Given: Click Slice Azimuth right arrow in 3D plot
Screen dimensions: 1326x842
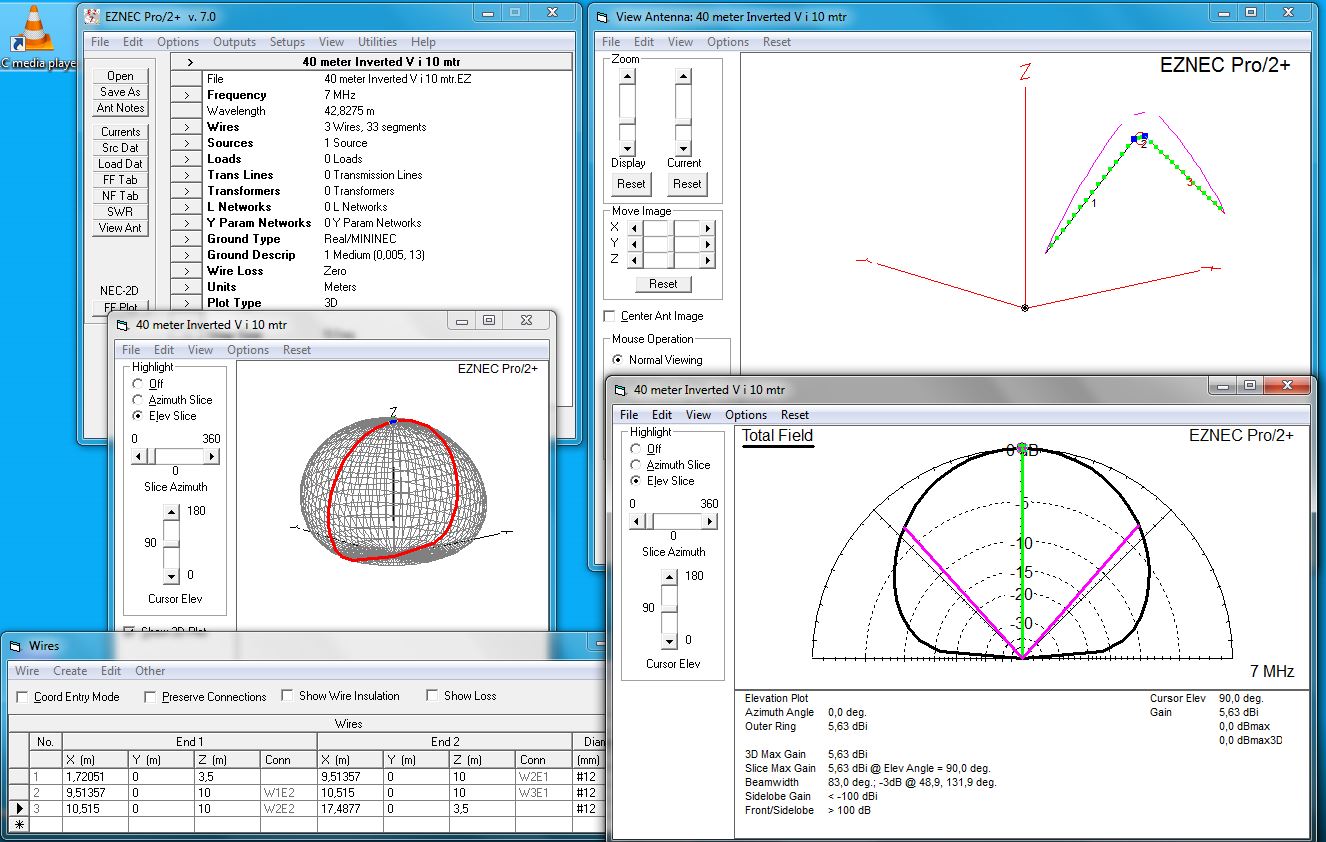Looking at the screenshot, I should (211, 456).
